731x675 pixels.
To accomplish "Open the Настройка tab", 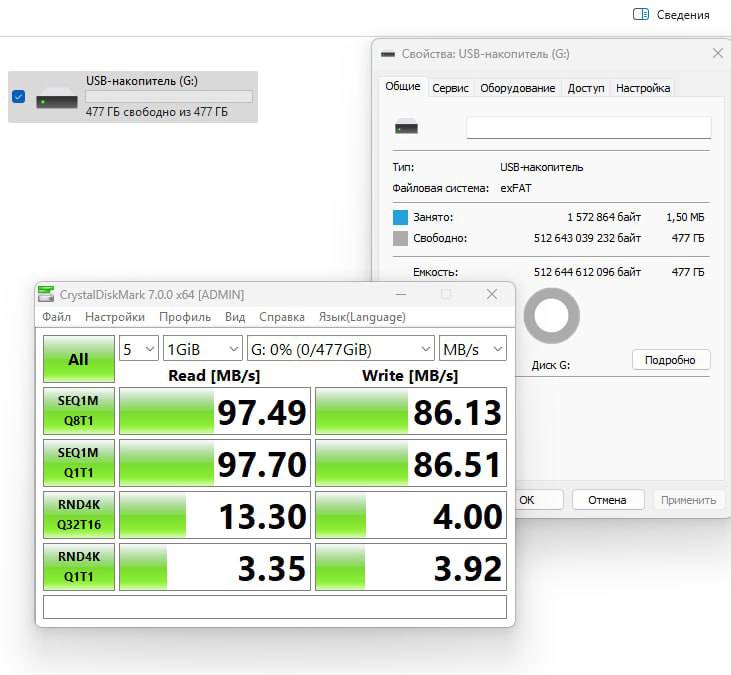I will pyautogui.click(x=643, y=88).
